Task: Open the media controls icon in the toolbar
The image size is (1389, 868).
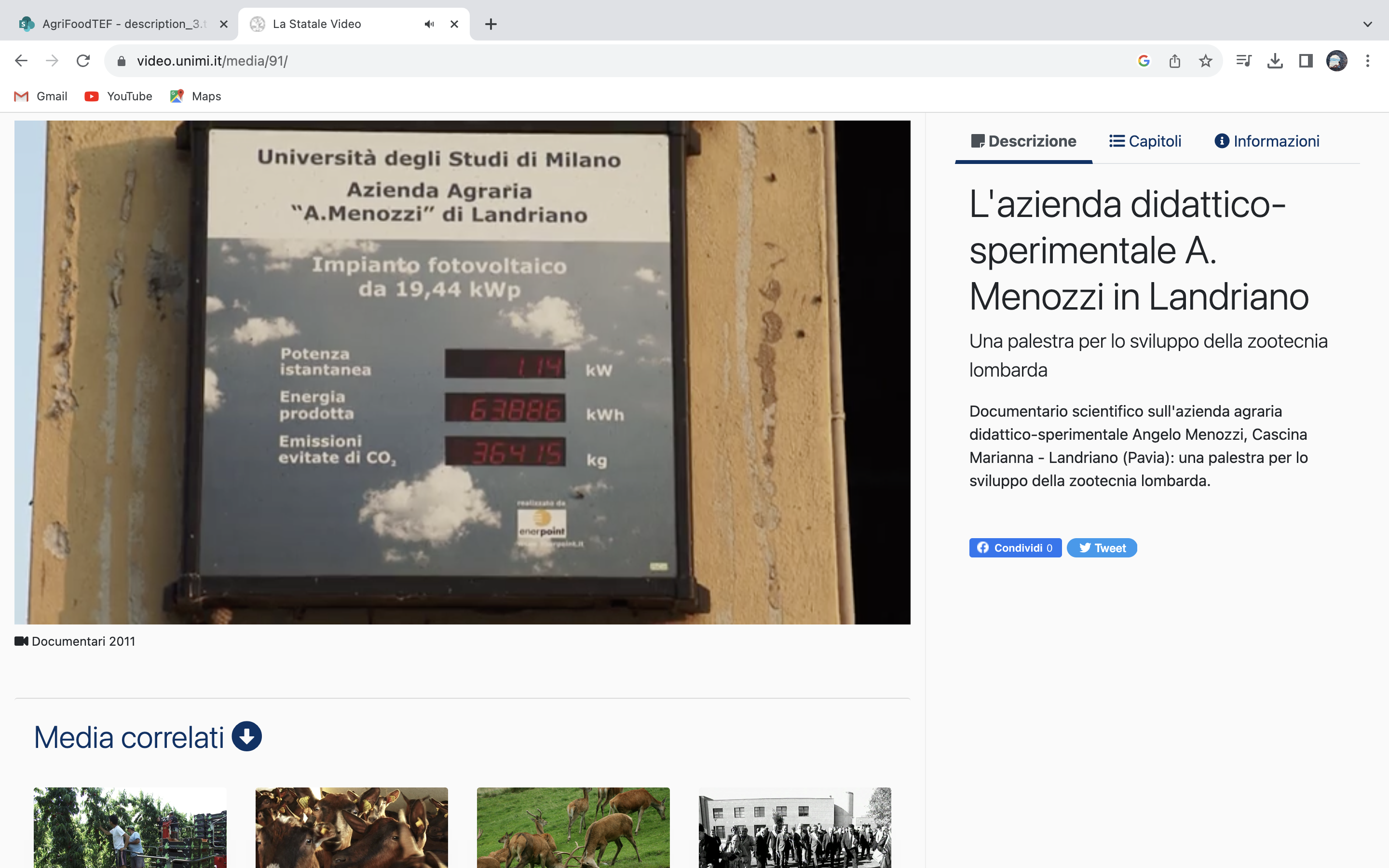Action: pos(1244,60)
